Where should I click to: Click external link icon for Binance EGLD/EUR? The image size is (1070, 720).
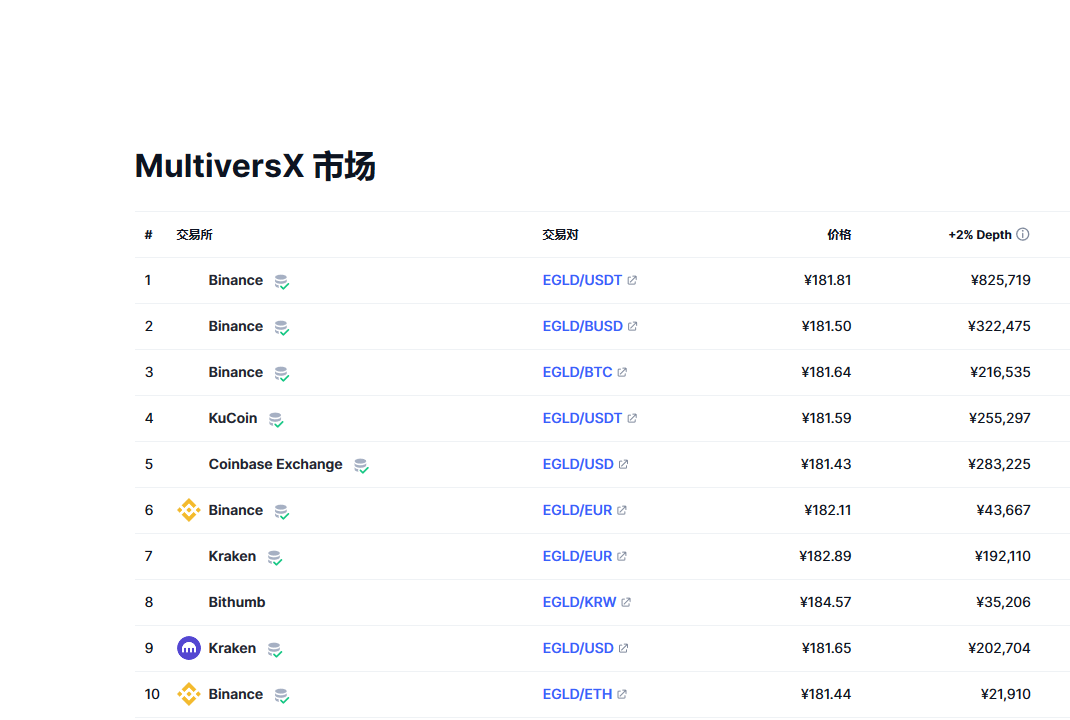[x=622, y=510]
